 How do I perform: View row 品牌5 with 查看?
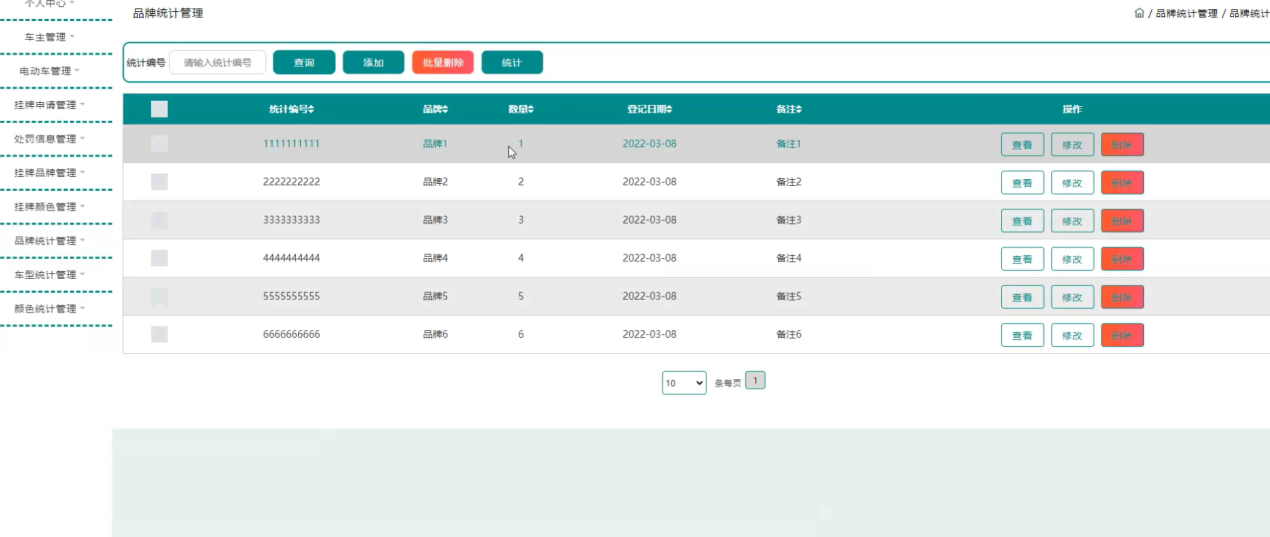pos(1022,297)
